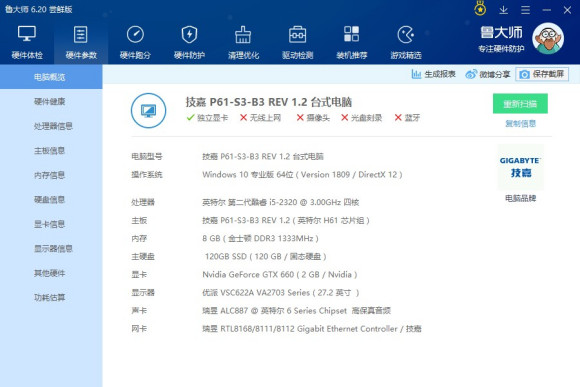Click the VA2703 Series monitor value
The width and height of the screenshot is (580, 387).
[x=280, y=293]
